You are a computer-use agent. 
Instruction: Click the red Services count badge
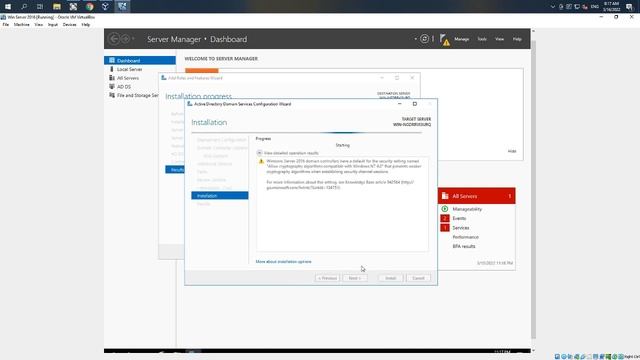pyautogui.click(x=444, y=228)
